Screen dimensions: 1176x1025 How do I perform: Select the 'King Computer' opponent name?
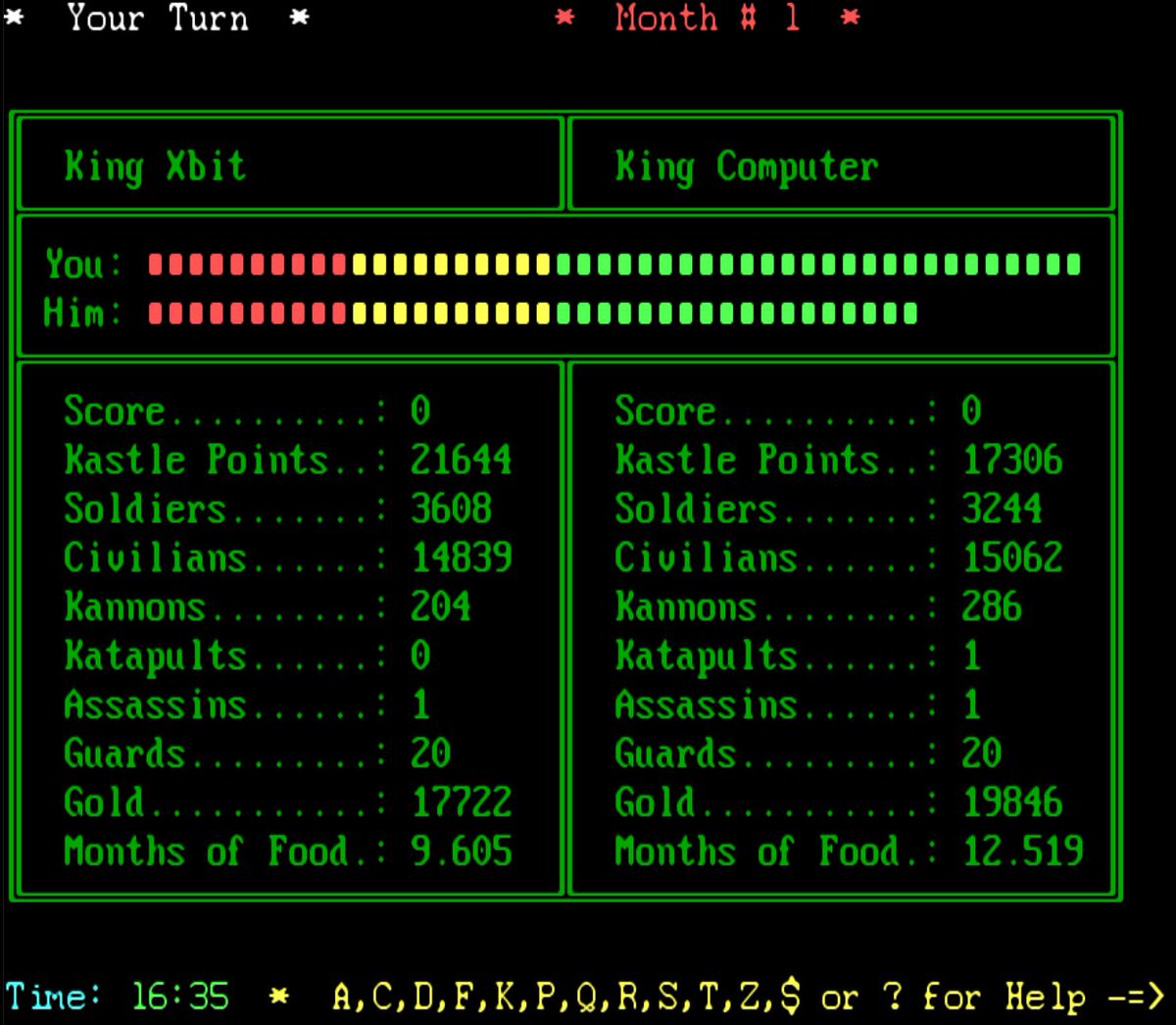pyautogui.click(x=747, y=166)
